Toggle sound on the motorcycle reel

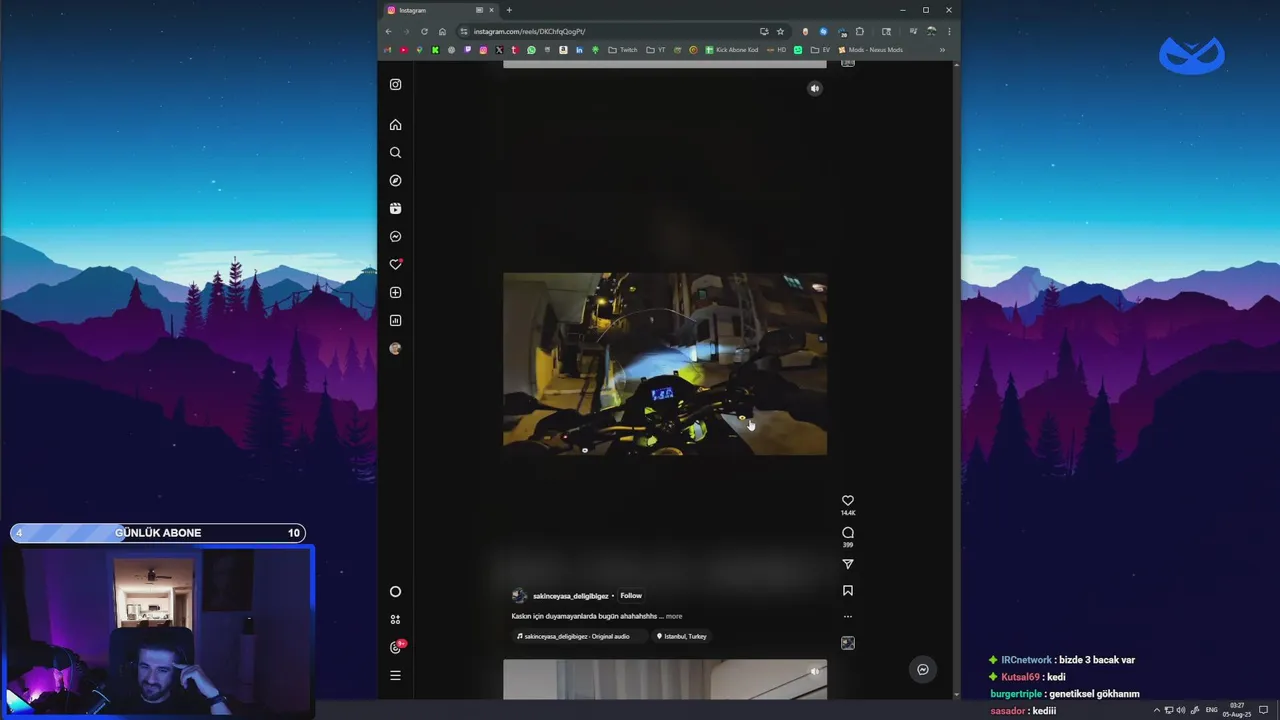tap(814, 88)
